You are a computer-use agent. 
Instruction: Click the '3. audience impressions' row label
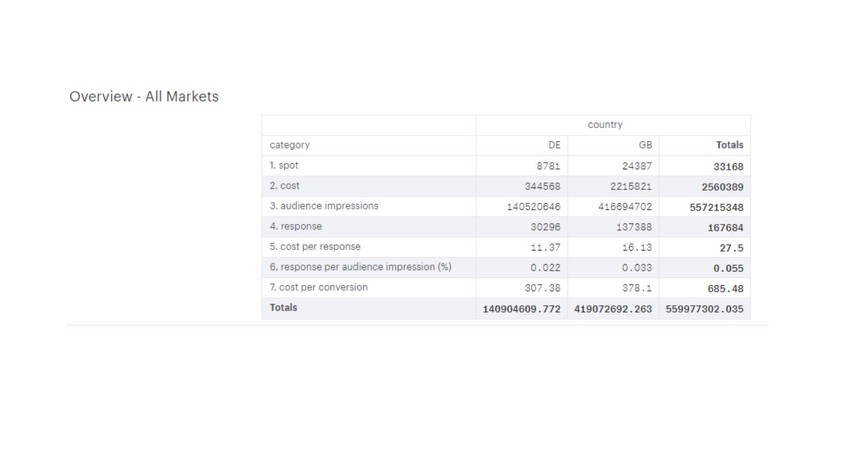pyautogui.click(x=324, y=206)
